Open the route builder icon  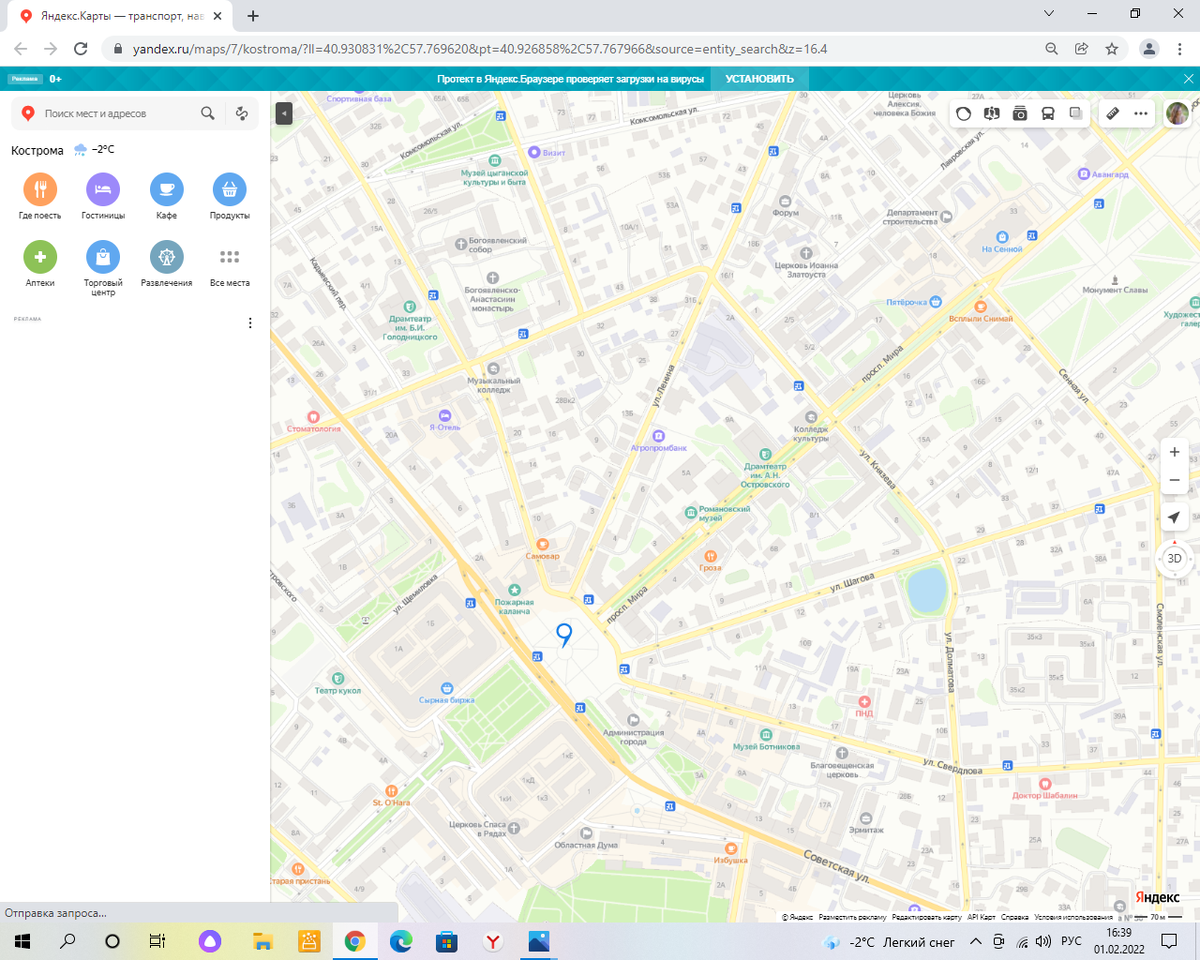pos(241,114)
